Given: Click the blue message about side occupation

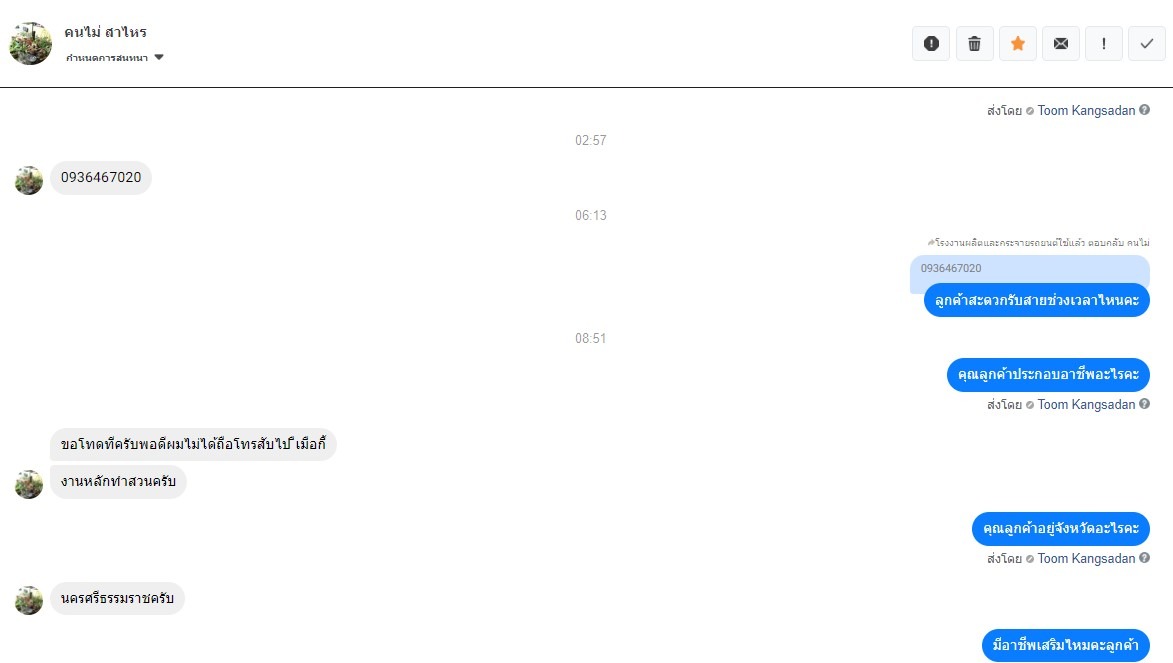Looking at the screenshot, I should click(1065, 645).
